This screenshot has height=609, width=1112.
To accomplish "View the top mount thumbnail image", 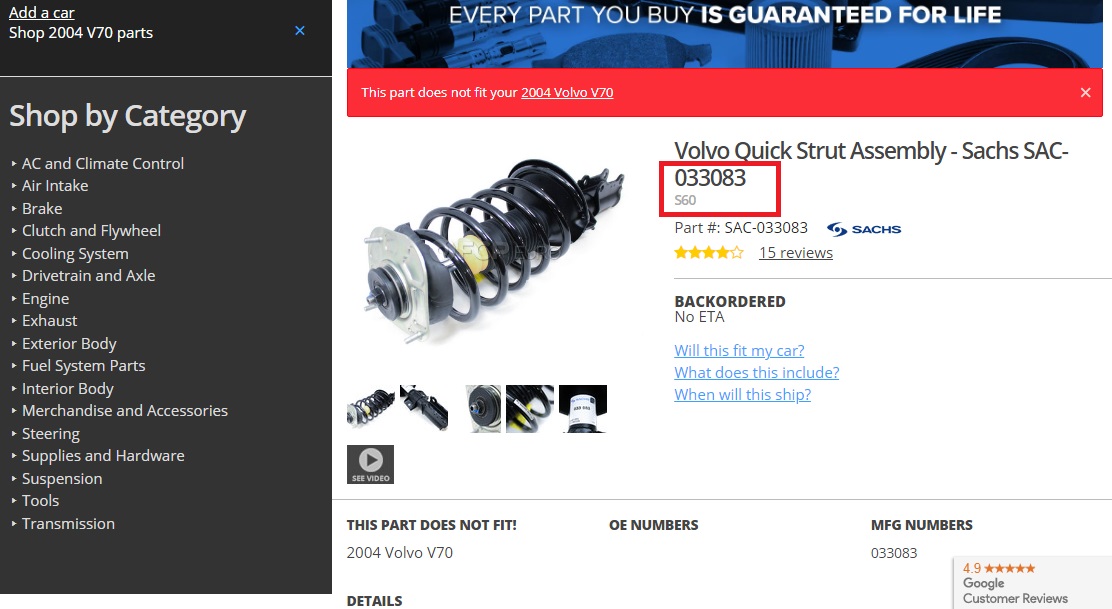I will point(483,409).
